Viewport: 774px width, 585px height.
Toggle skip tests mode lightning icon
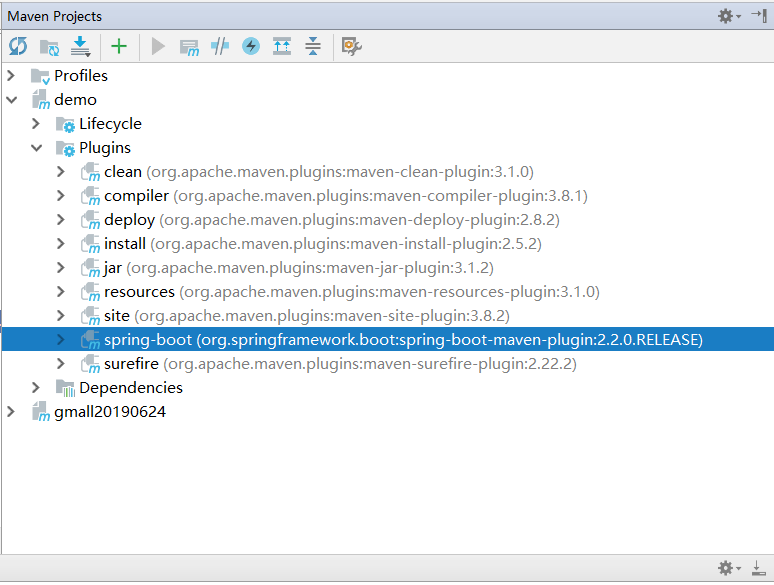pyautogui.click(x=251, y=46)
